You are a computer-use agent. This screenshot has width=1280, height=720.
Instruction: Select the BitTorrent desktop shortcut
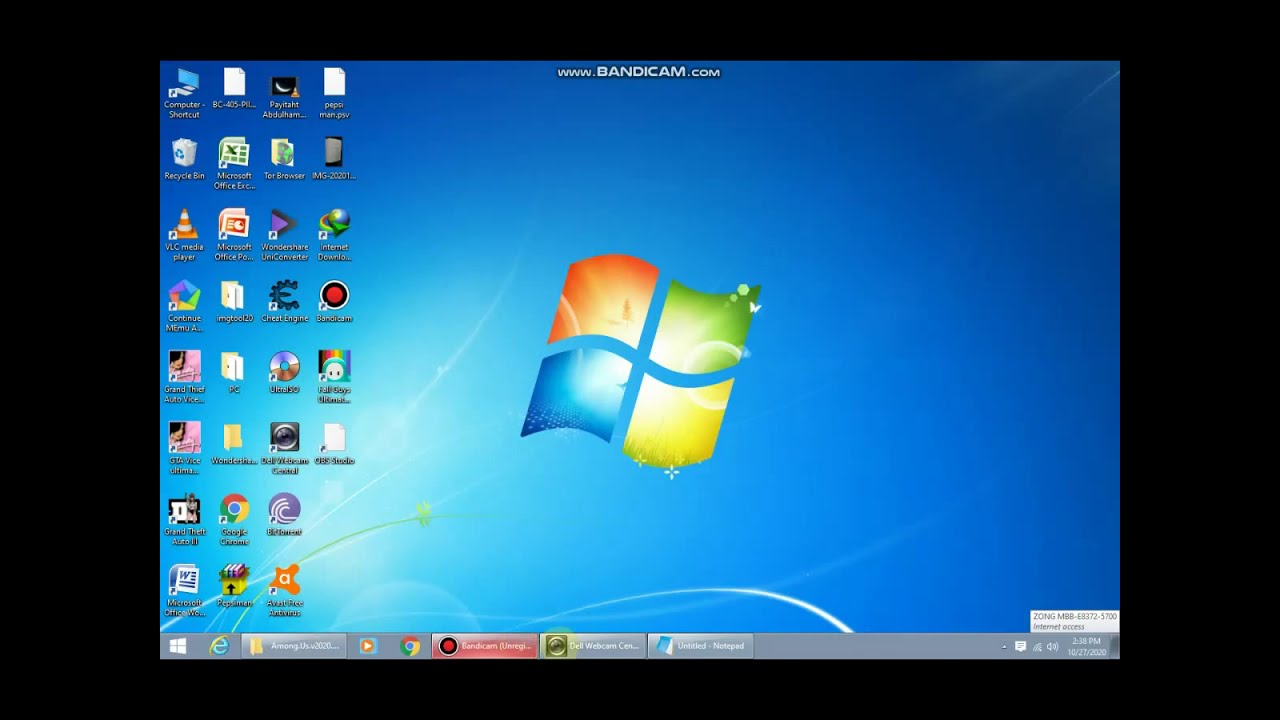(x=284, y=515)
